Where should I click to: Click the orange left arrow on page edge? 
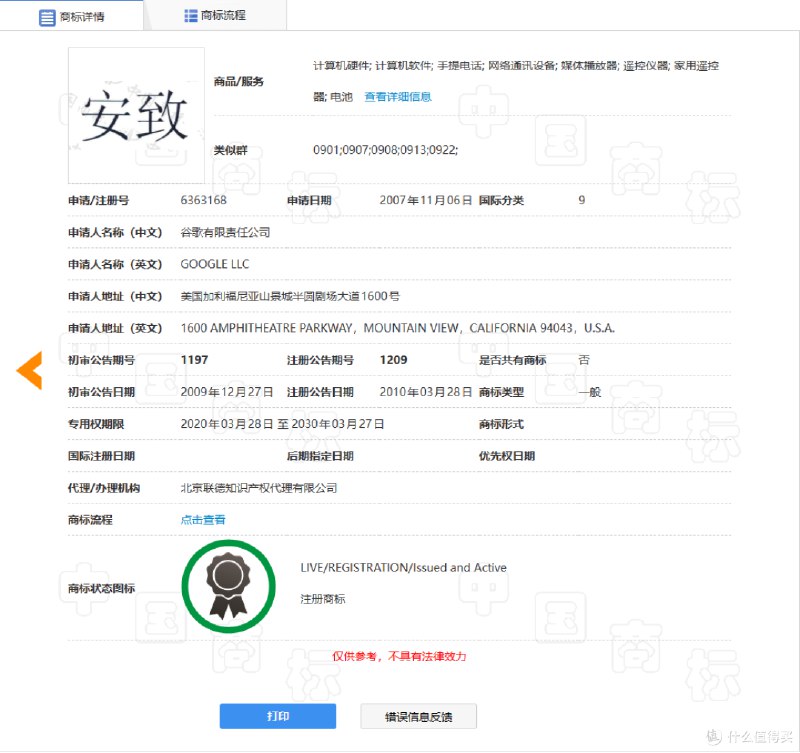point(29,368)
